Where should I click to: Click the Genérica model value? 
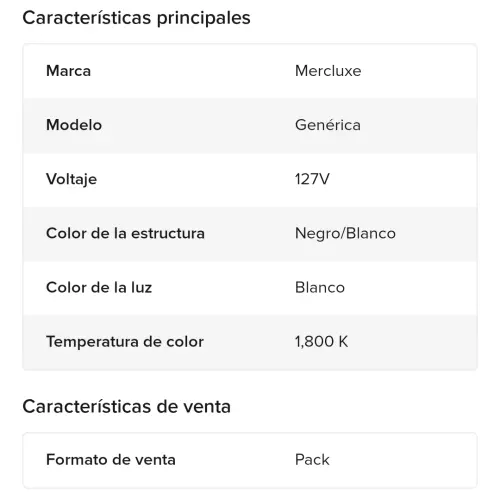(328, 125)
